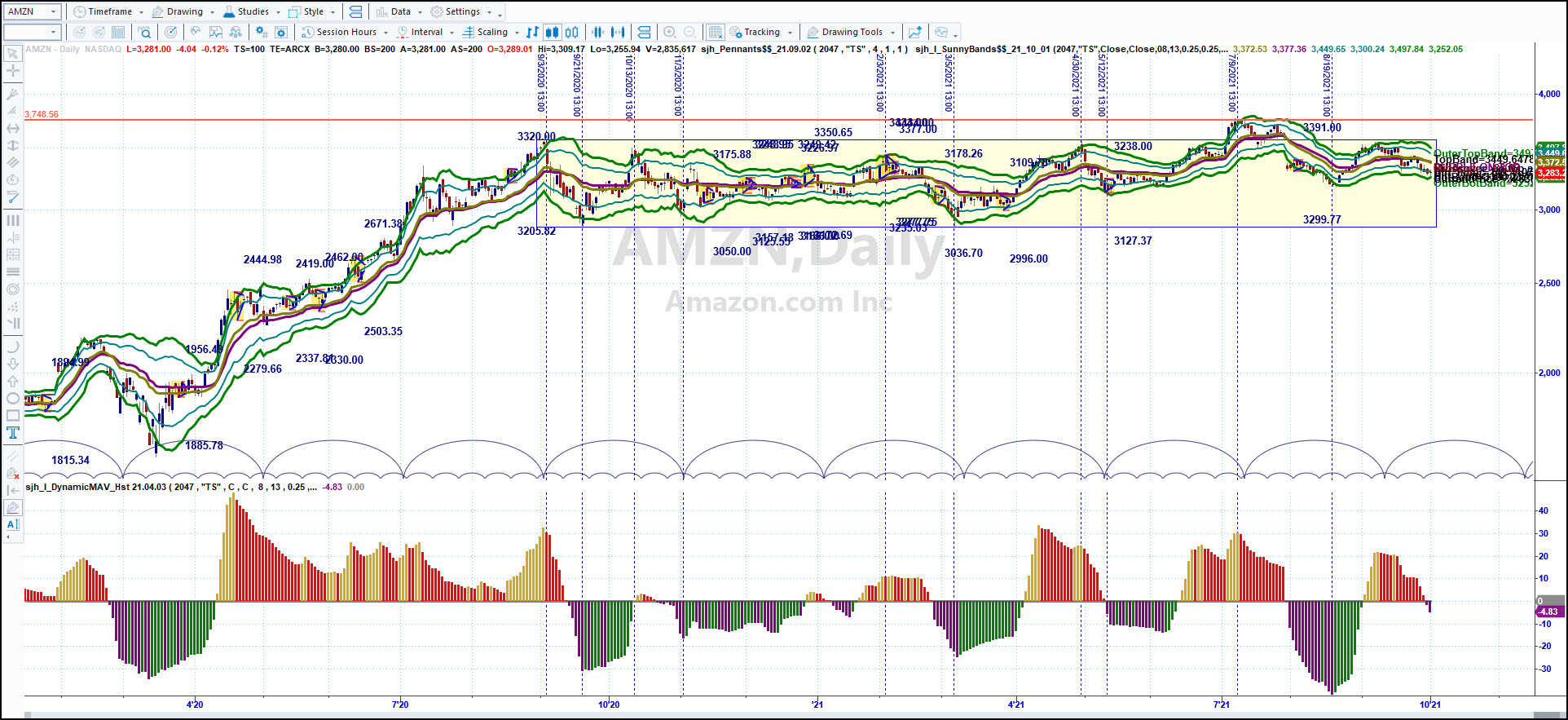Click the target radar icon in toolbar
Viewport: 1568px width, 720px height.
click(170, 32)
